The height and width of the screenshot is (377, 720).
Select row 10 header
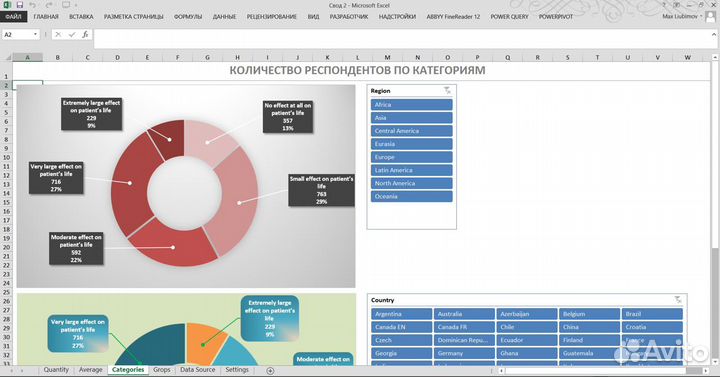[6, 158]
